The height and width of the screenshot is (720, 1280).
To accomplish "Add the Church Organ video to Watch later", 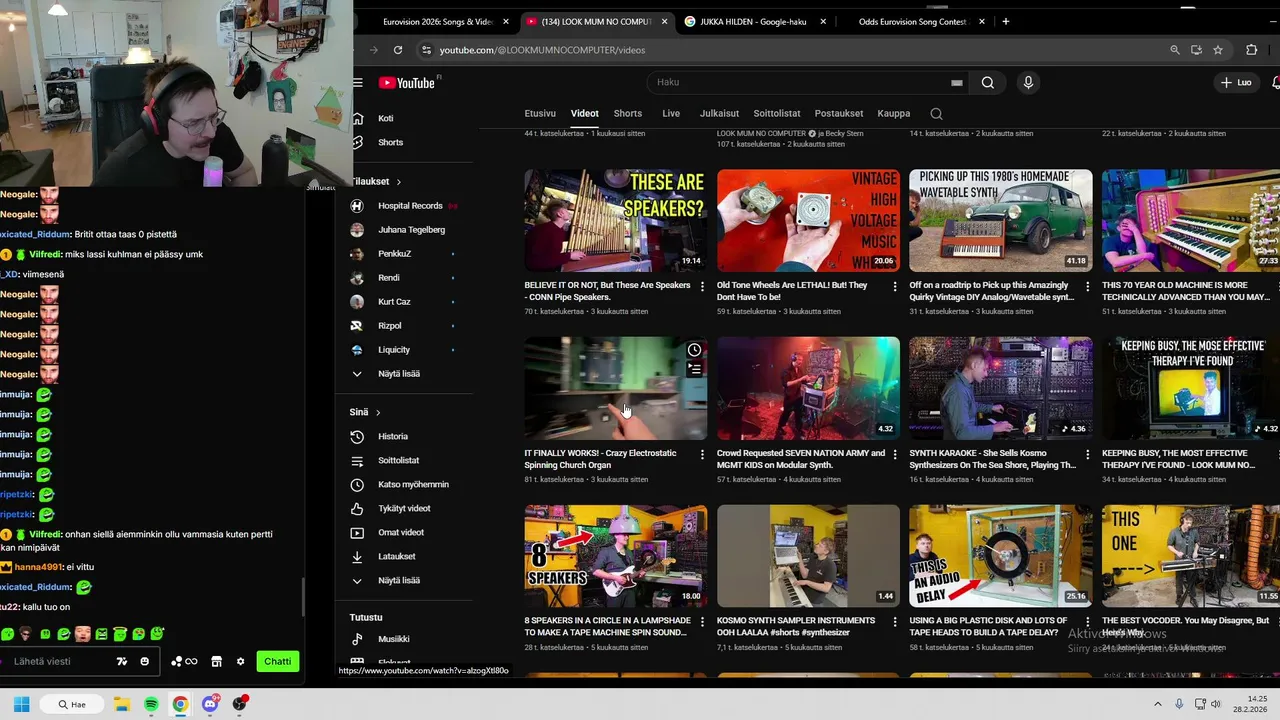I will tap(694, 350).
